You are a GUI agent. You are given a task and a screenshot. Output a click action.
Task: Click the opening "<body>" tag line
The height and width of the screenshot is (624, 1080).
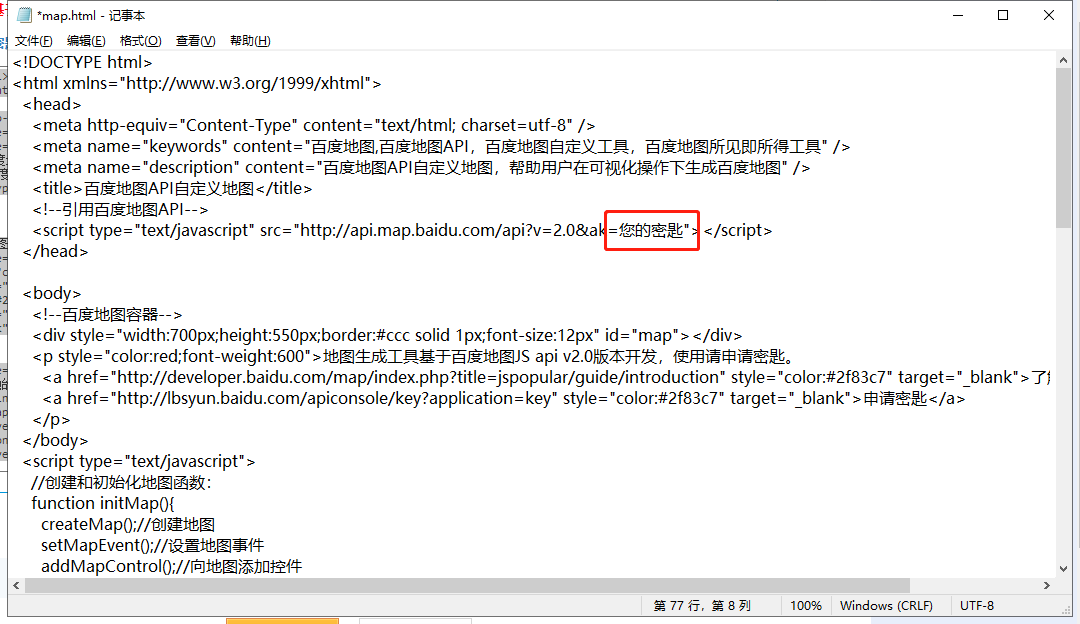coord(52,293)
